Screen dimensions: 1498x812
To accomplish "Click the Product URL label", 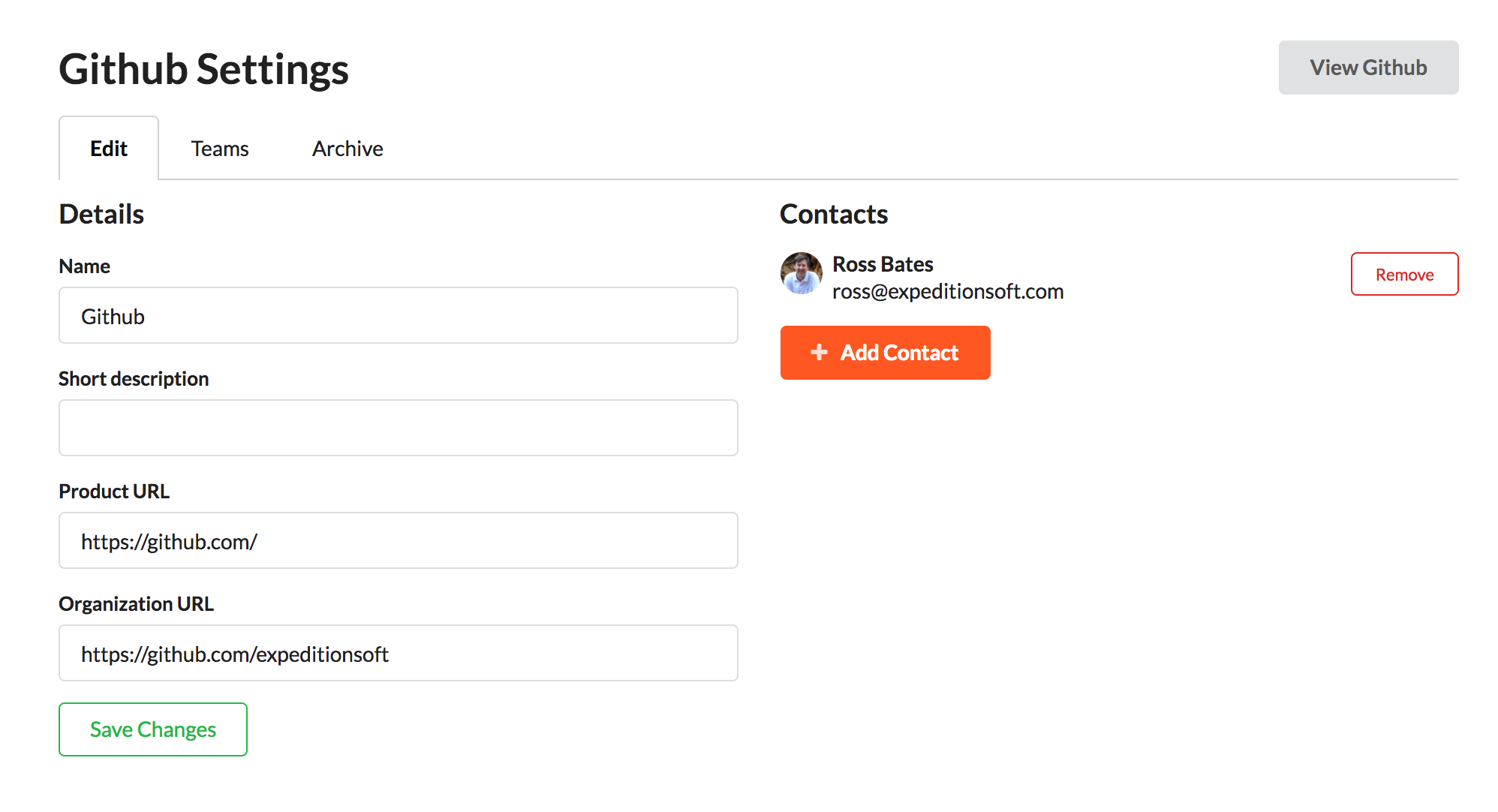I will (x=114, y=492).
